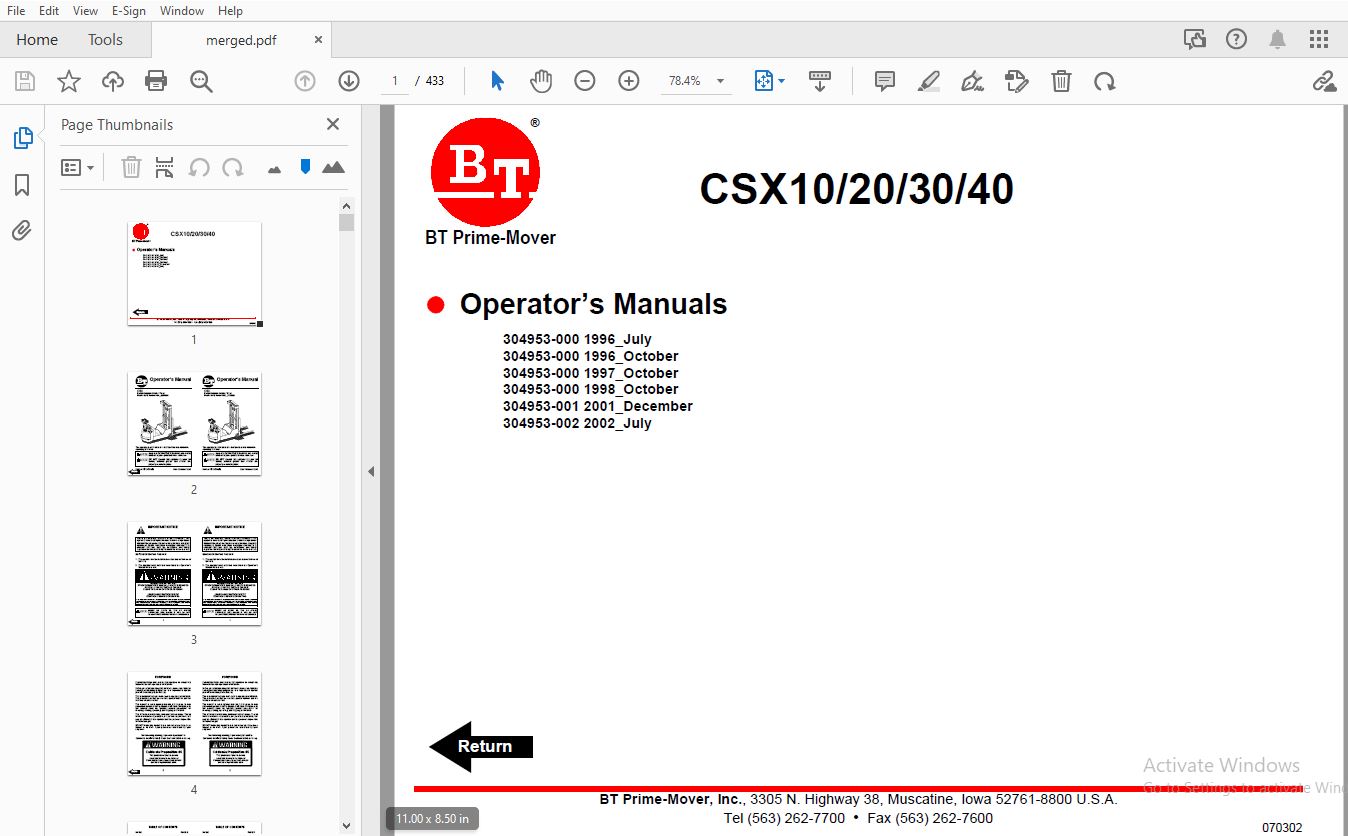Image resolution: width=1348 pixels, height=836 pixels.
Task: Open the E-Sign menu
Action: pos(129,10)
